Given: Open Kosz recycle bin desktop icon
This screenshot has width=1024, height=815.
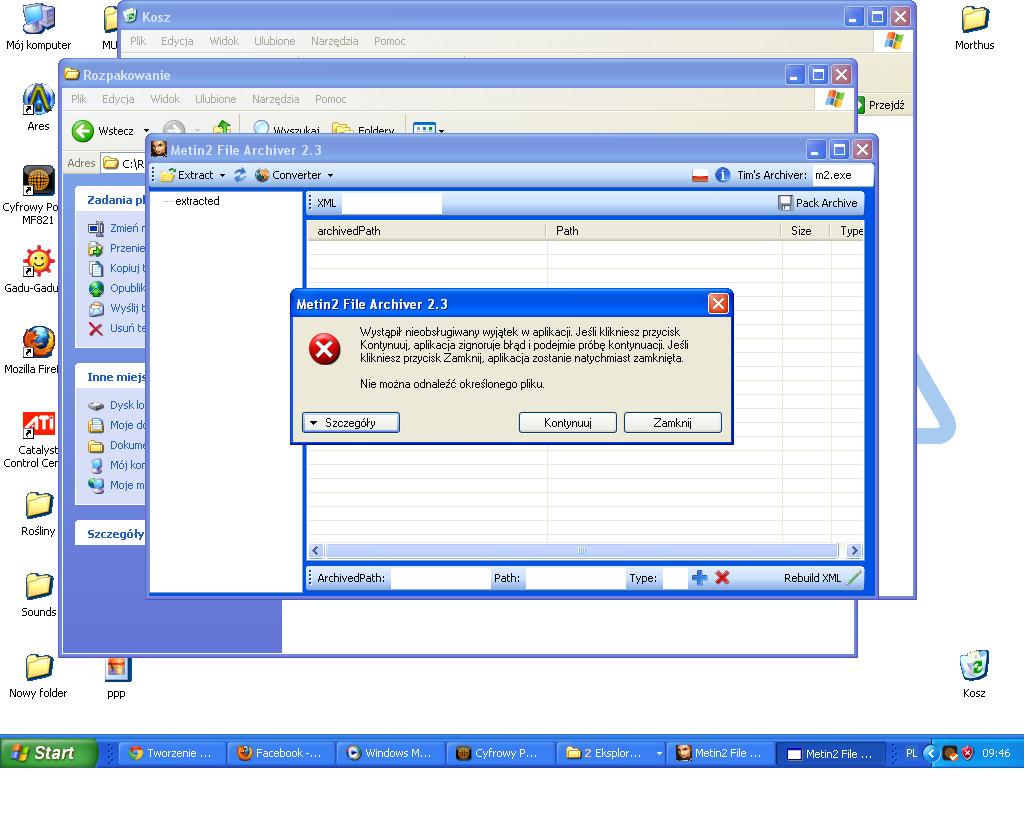Looking at the screenshot, I should (974, 675).
